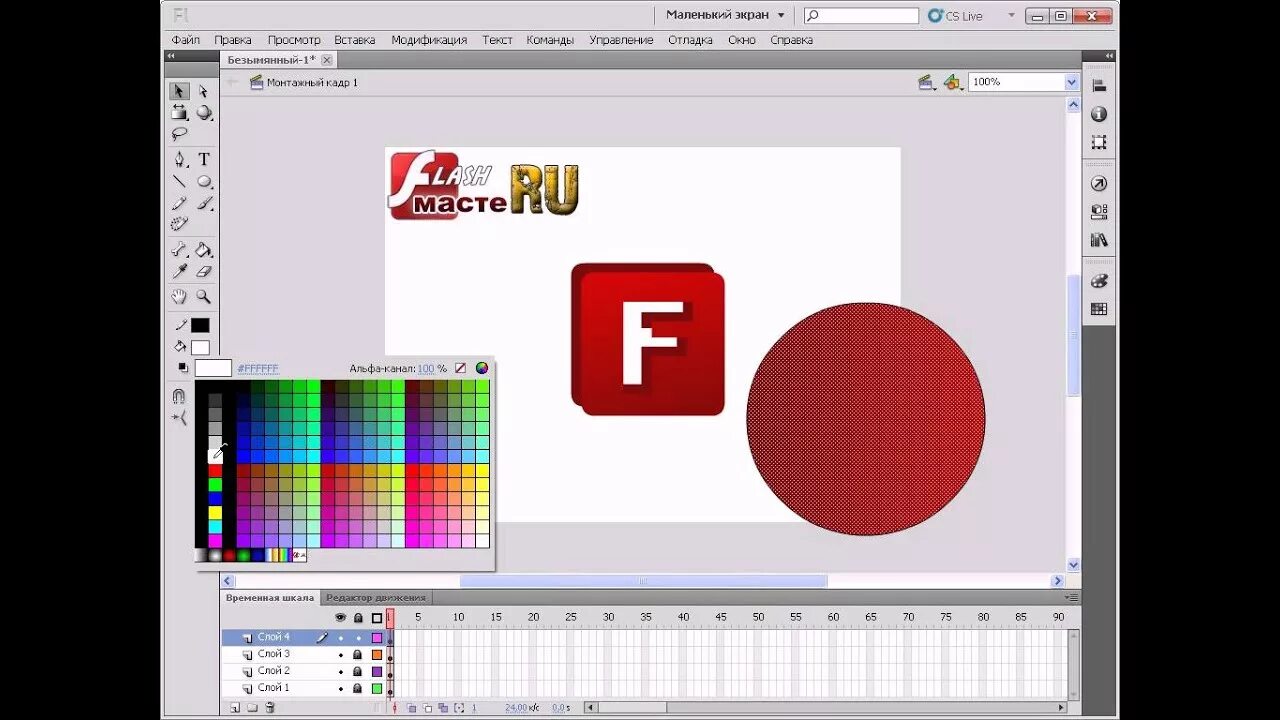Image resolution: width=1280 pixels, height=720 pixels.
Task: Toggle visibility dot for Слой 2
Action: click(340, 672)
